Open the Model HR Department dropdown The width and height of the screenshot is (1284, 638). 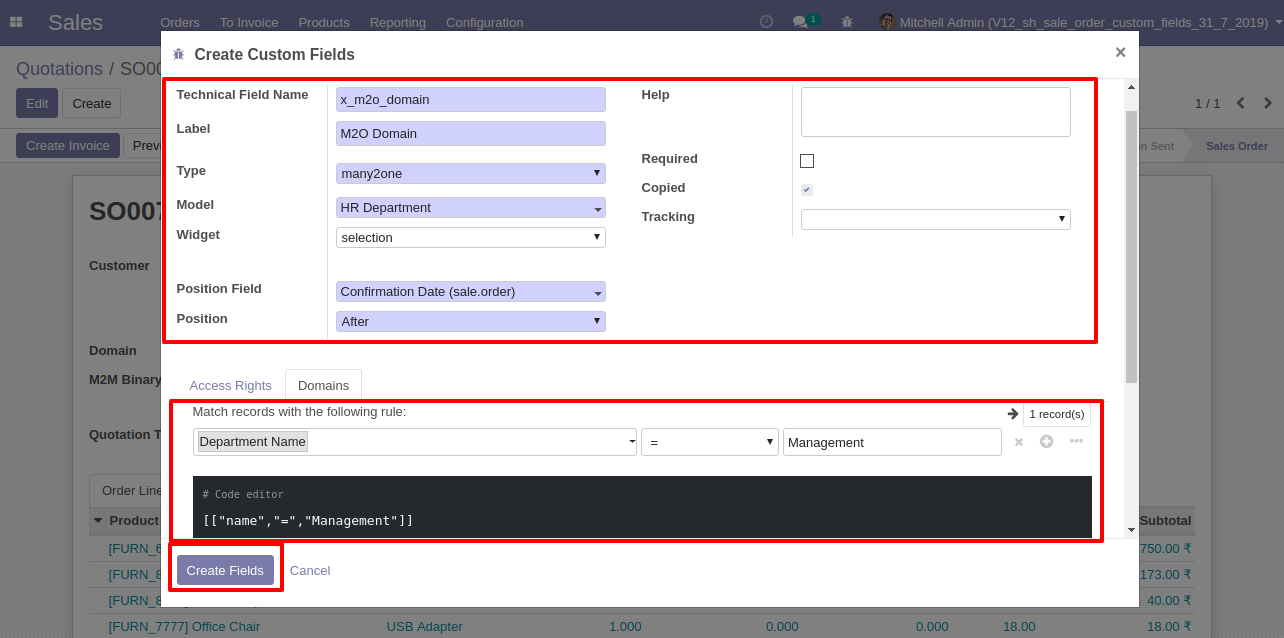(471, 208)
